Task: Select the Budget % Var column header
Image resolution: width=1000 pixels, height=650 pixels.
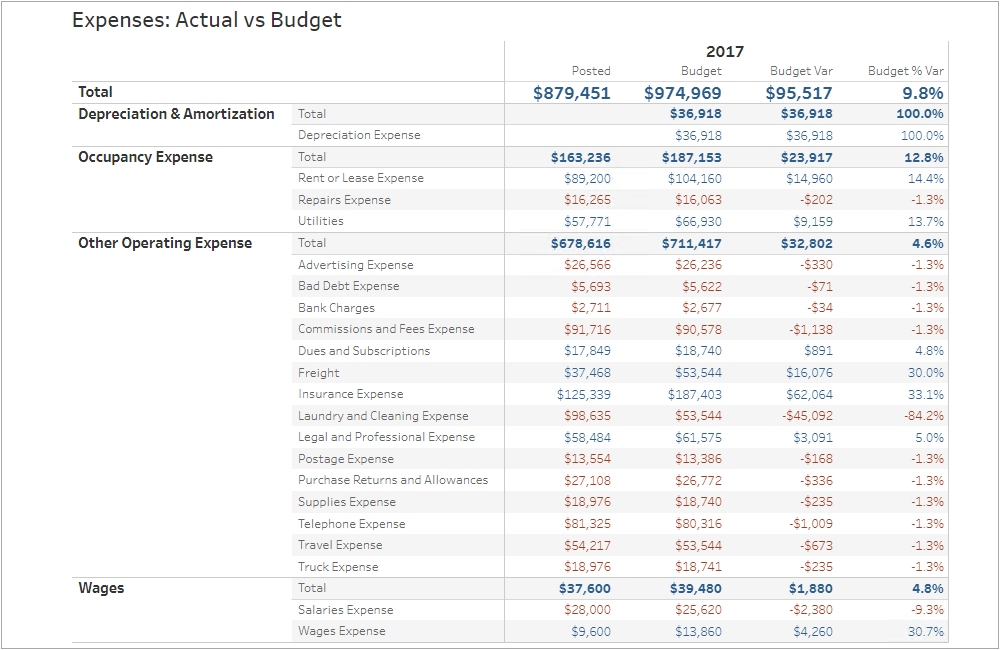Action: point(906,71)
